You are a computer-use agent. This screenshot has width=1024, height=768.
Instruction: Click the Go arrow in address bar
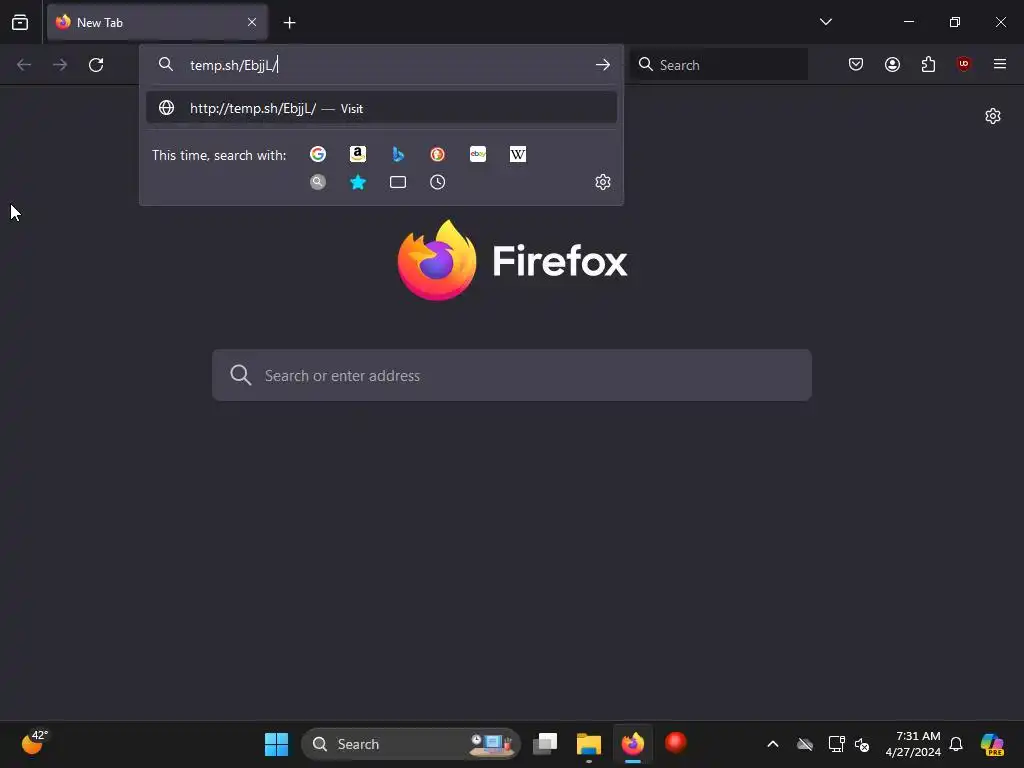click(603, 65)
